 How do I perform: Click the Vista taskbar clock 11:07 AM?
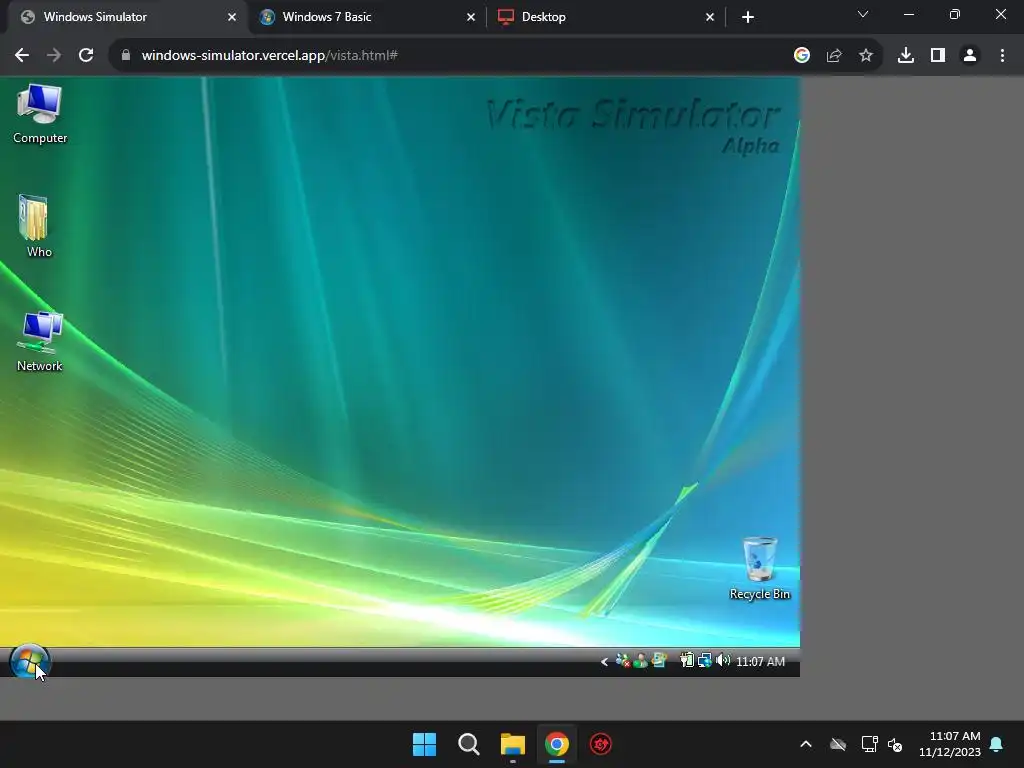click(x=760, y=662)
